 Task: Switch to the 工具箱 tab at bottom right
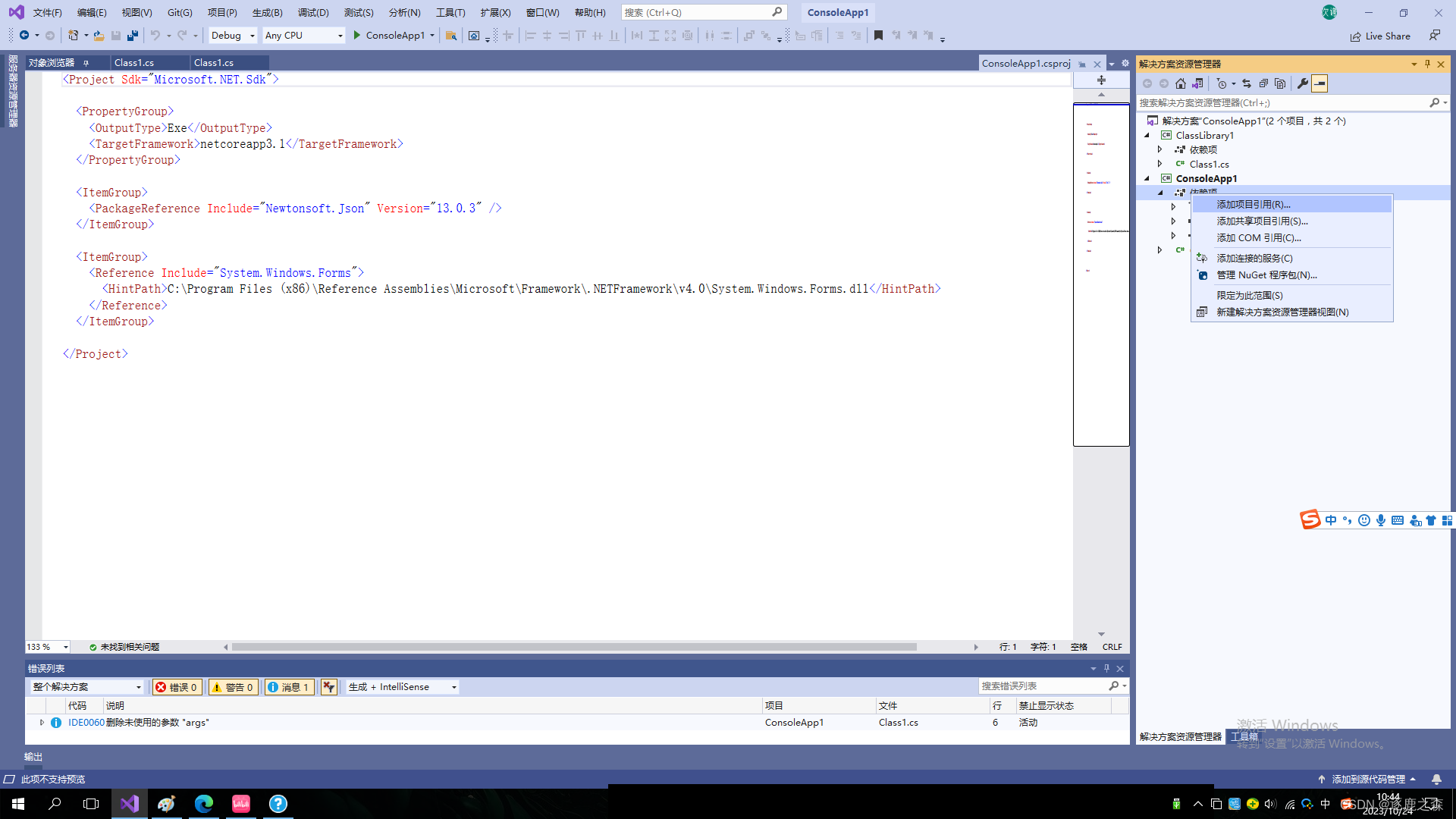point(1244,737)
